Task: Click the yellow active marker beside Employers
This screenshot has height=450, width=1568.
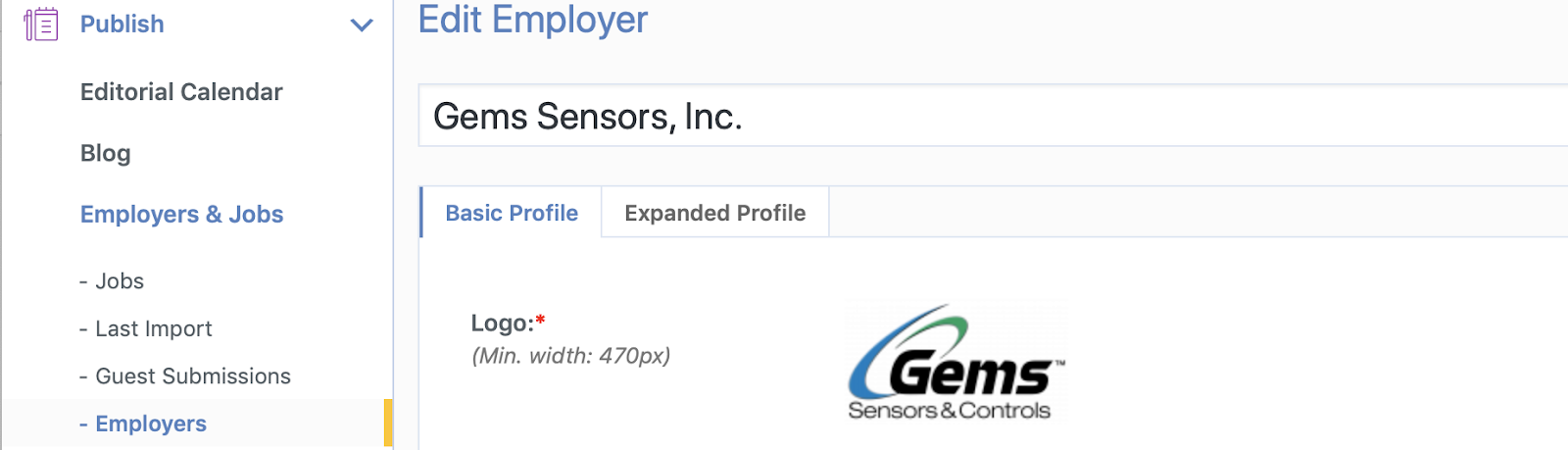Action: point(388,424)
